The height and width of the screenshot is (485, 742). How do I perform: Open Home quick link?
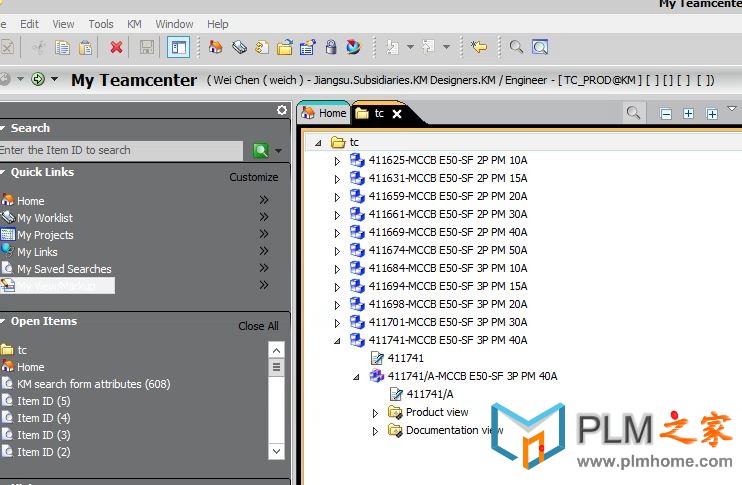[x=31, y=201]
